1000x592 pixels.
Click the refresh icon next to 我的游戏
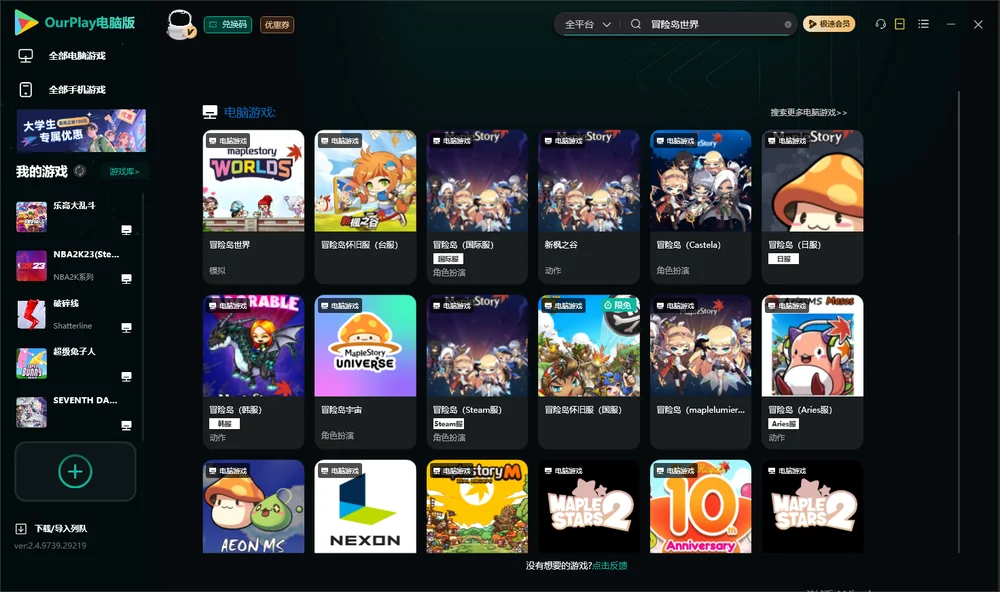click(80, 171)
